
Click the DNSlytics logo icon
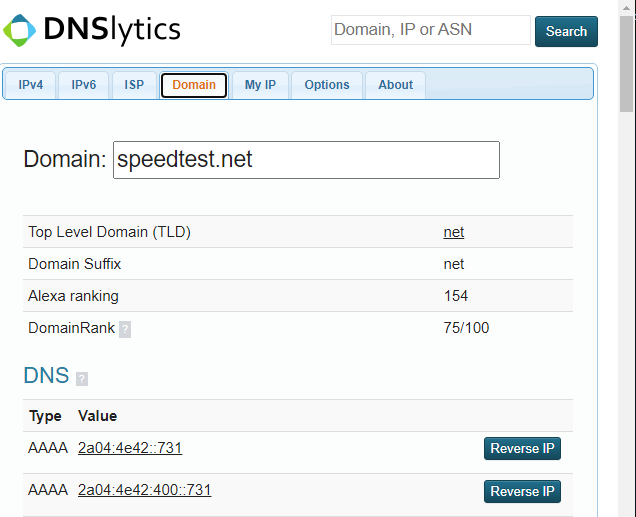pos(20,30)
